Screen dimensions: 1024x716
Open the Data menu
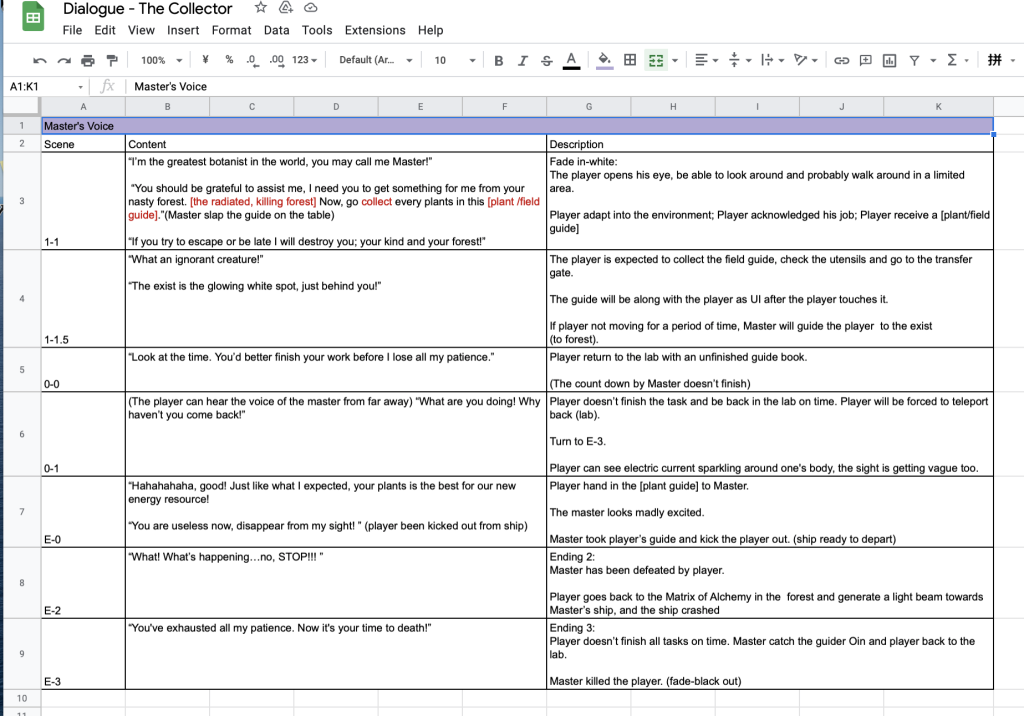(x=276, y=30)
